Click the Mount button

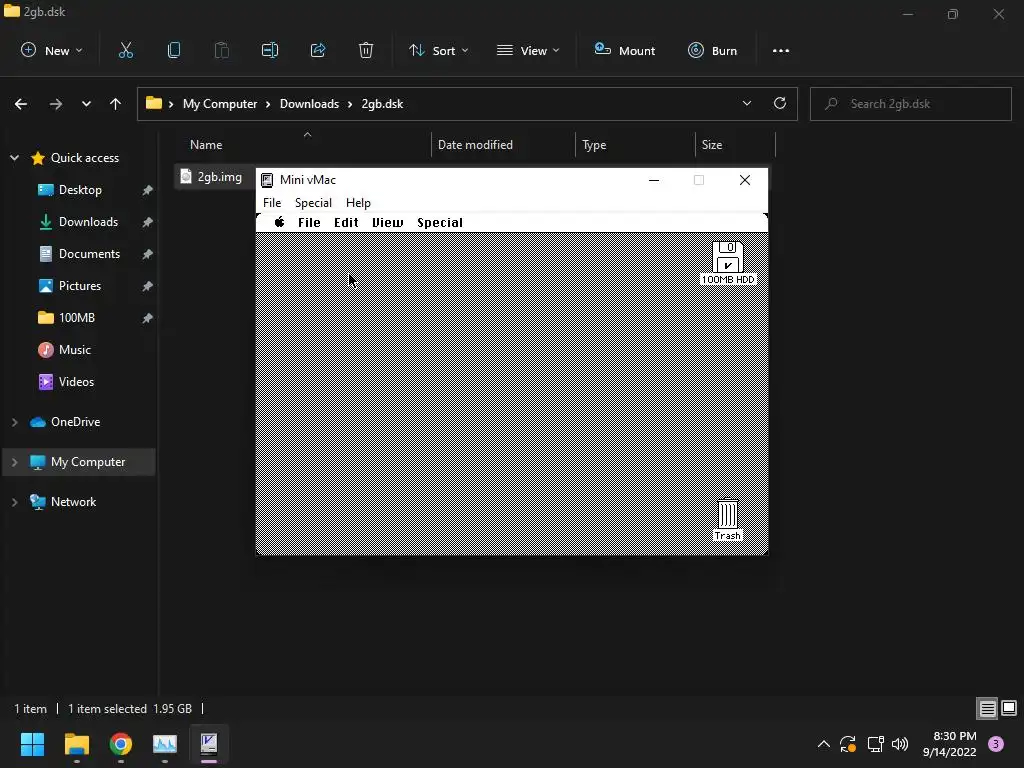click(x=625, y=50)
